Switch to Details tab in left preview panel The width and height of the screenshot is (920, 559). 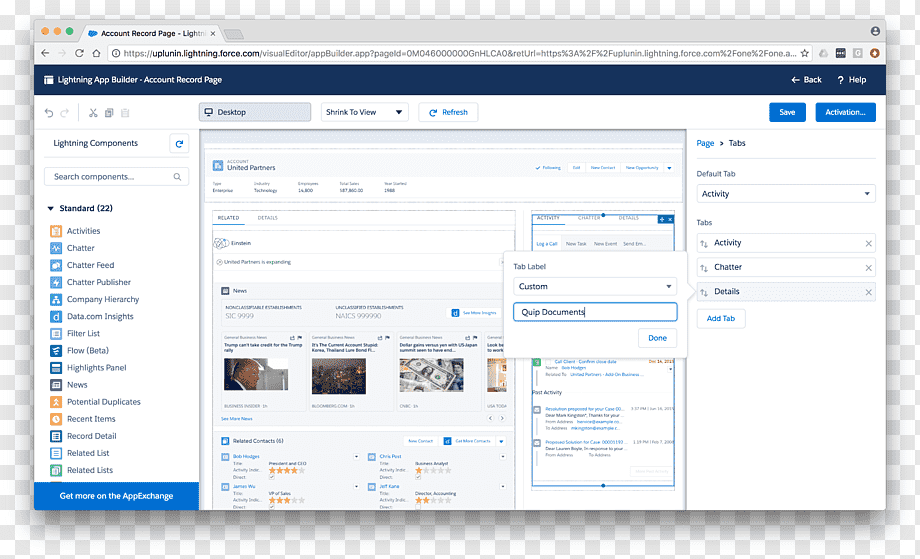pos(268,218)
